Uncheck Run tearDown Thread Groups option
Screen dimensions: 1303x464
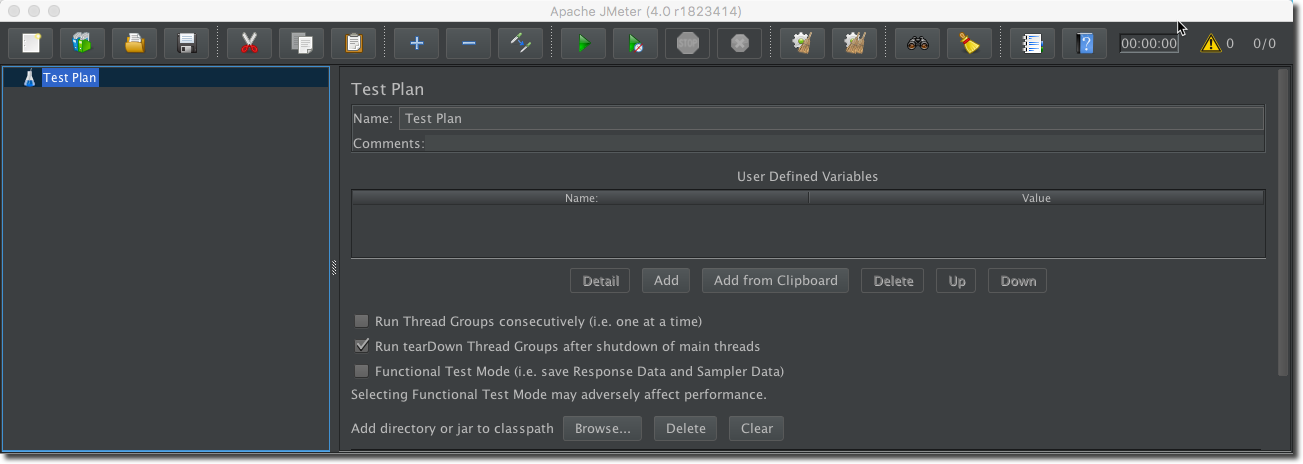click(x=362, y=346)
